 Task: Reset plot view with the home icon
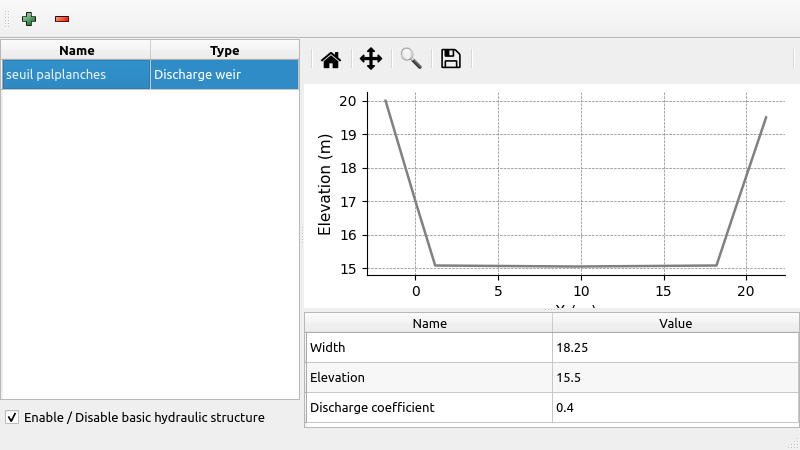(331, 59)
